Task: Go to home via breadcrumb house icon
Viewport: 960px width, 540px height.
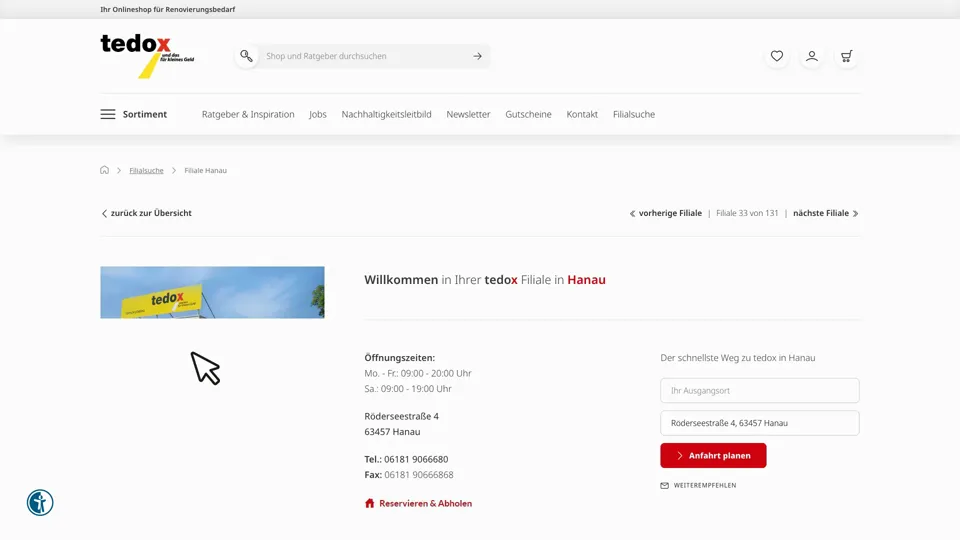Action: (104, 170)
